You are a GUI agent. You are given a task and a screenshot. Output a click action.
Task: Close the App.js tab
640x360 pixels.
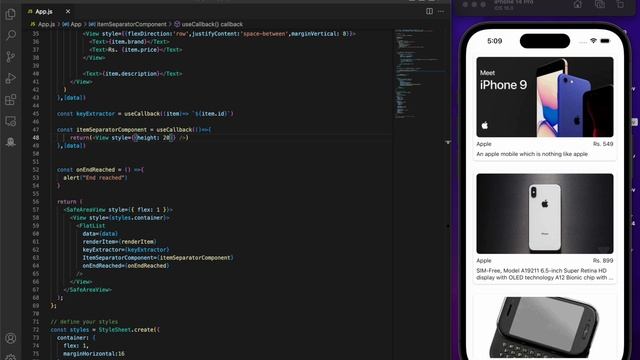coord(68,11)
